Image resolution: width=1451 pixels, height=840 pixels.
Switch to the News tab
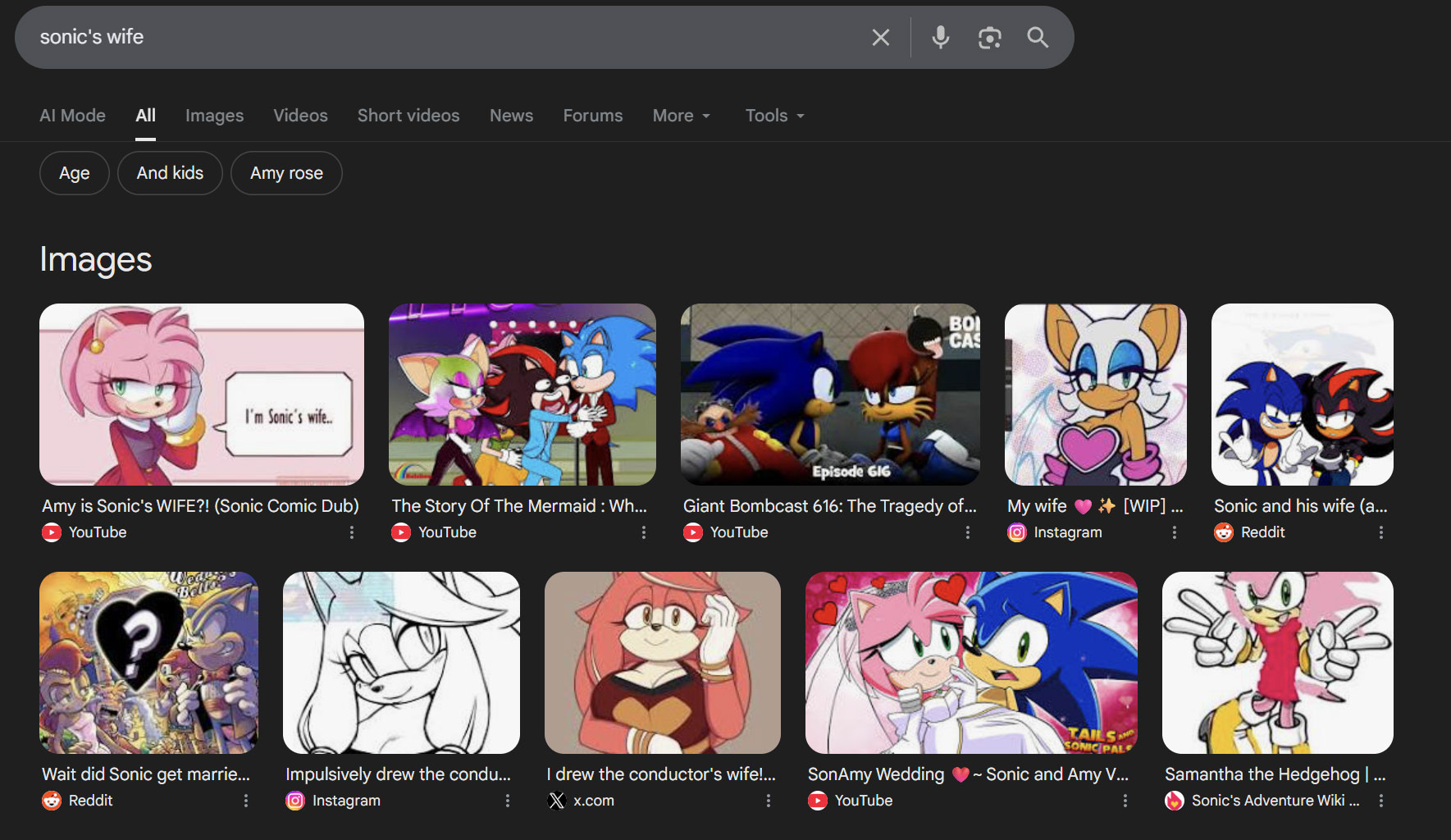tap(511, 116)
